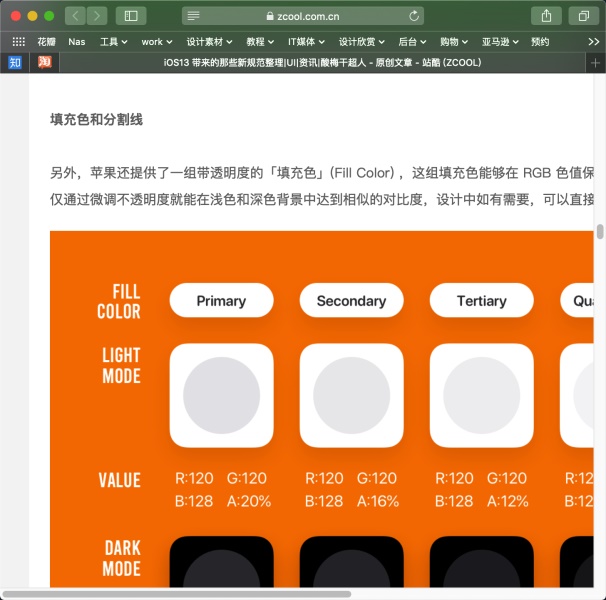606x600 pixels.
Task: Click the zcool.com.cn address field
Action: 303,16
